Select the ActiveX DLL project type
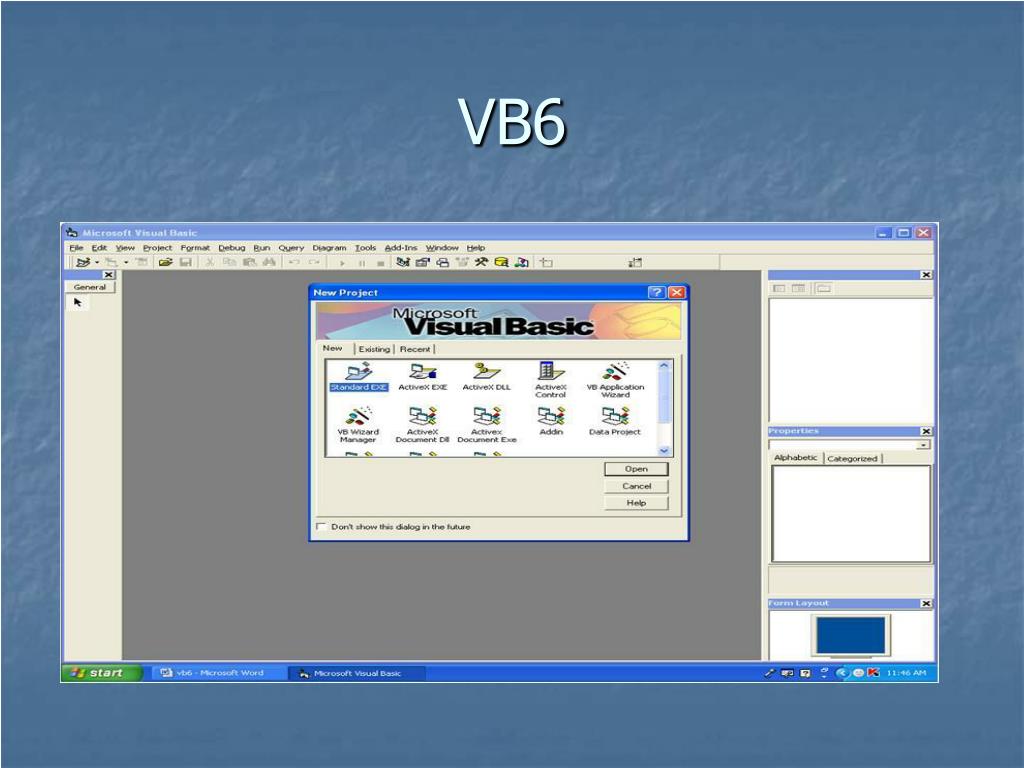 click(487, 377)
